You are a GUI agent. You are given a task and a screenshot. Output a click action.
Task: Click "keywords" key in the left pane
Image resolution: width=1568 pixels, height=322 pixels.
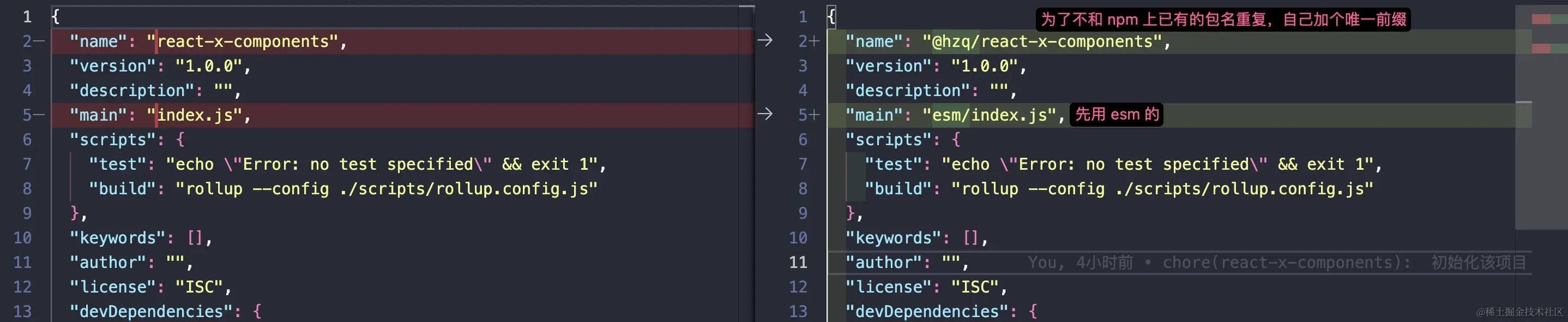[117, 237]
